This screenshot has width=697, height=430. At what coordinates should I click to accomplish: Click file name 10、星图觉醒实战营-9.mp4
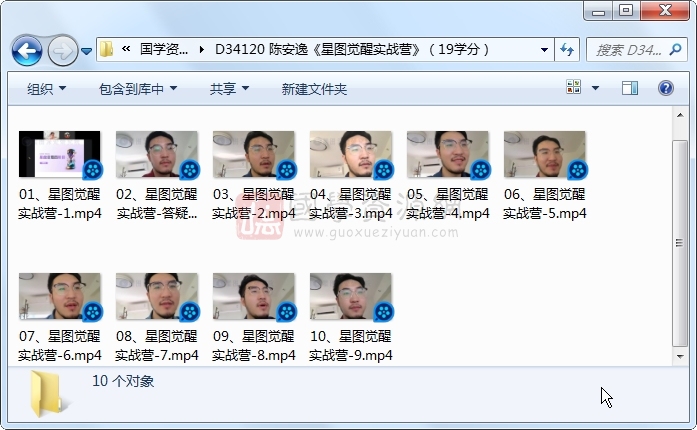(x=351, y=346)
